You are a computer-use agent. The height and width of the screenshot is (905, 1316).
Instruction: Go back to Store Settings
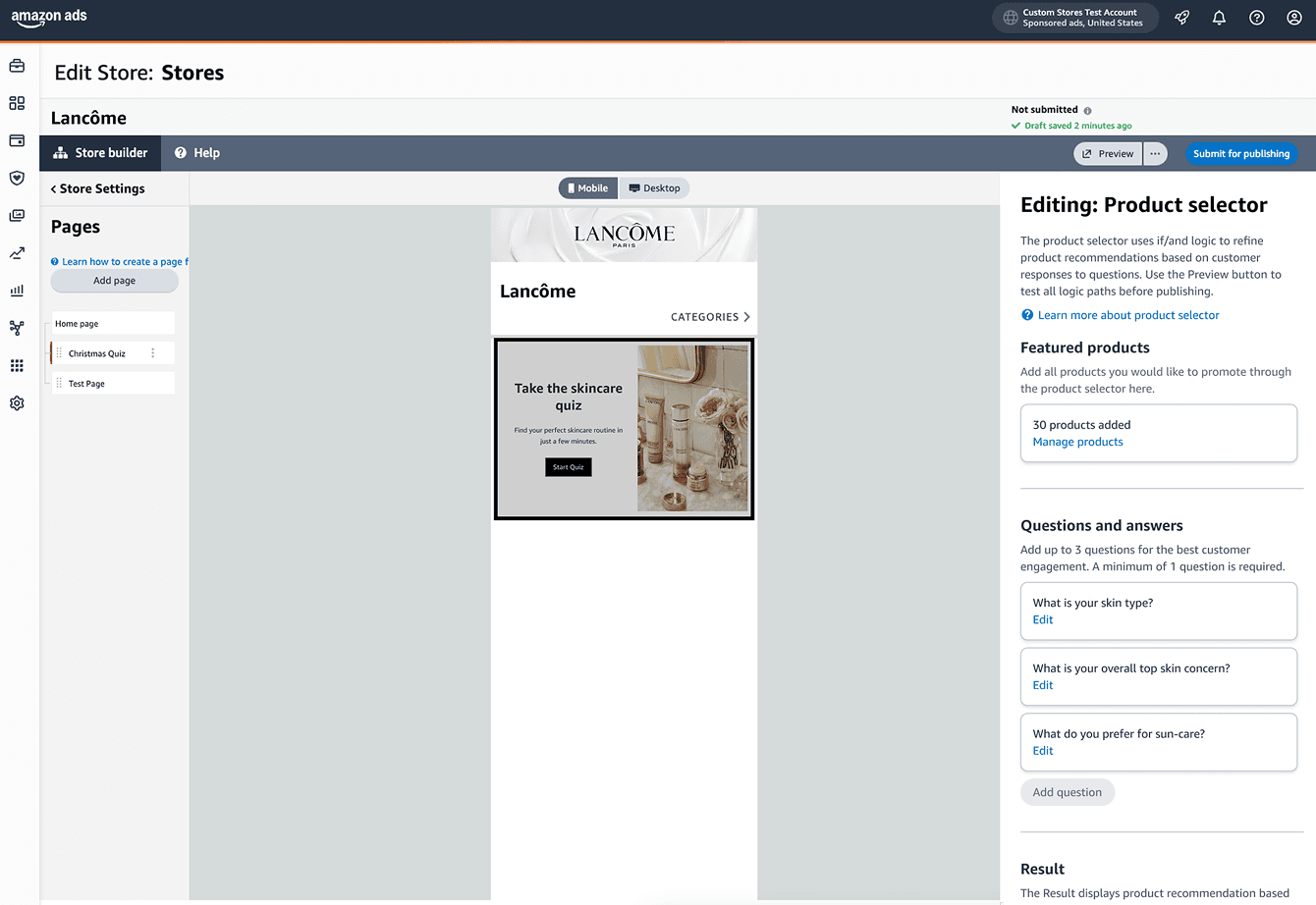coord(97,188)
